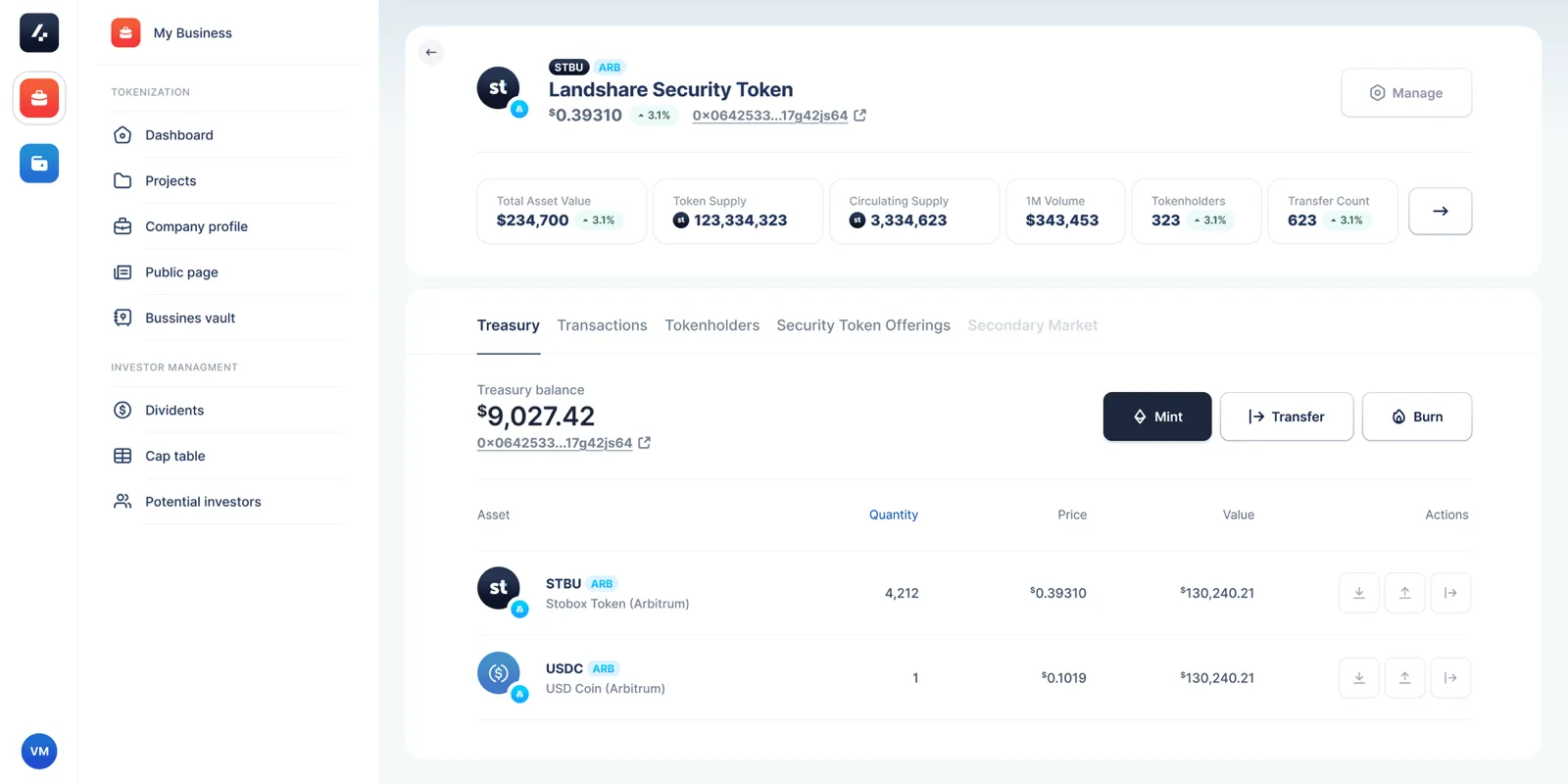The height and width of the screenshot is (784, 1568).
Task: Click the red briefcase icon in left rail
Action: (39, 98)
